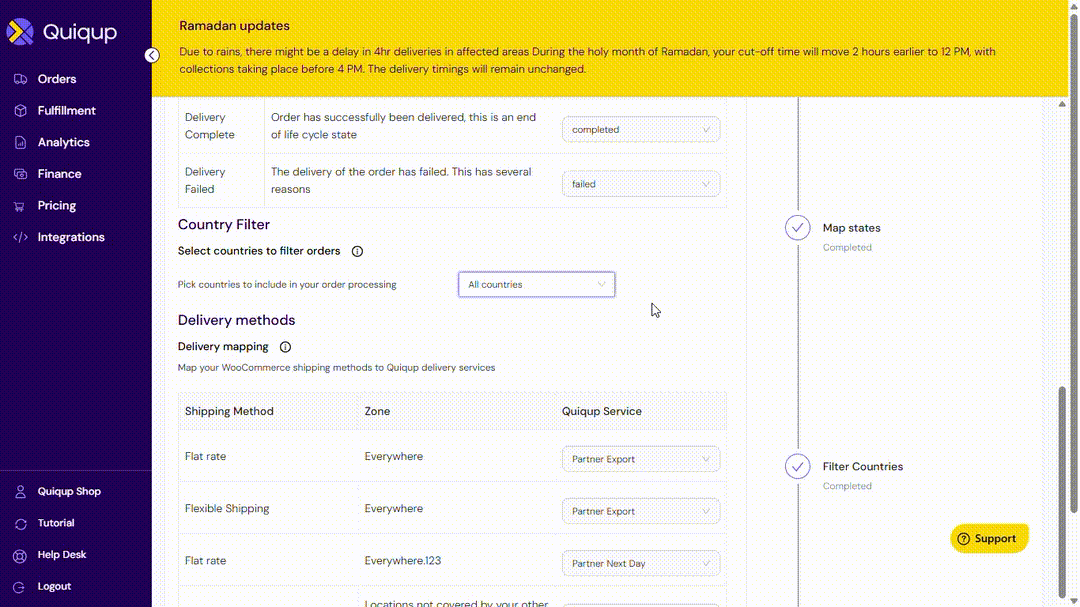1080x607 pixels.
Task: Click the Country Filter heading
Action: click(x=224, y=225)
